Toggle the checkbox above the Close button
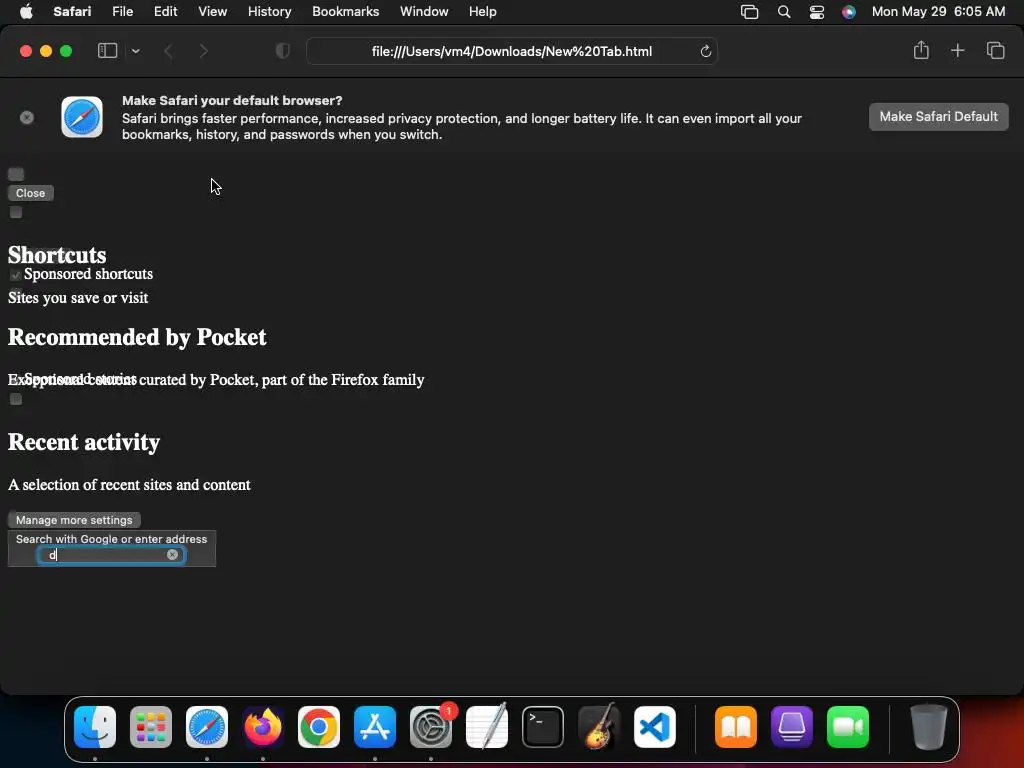1024x768 pixels. 16,174
